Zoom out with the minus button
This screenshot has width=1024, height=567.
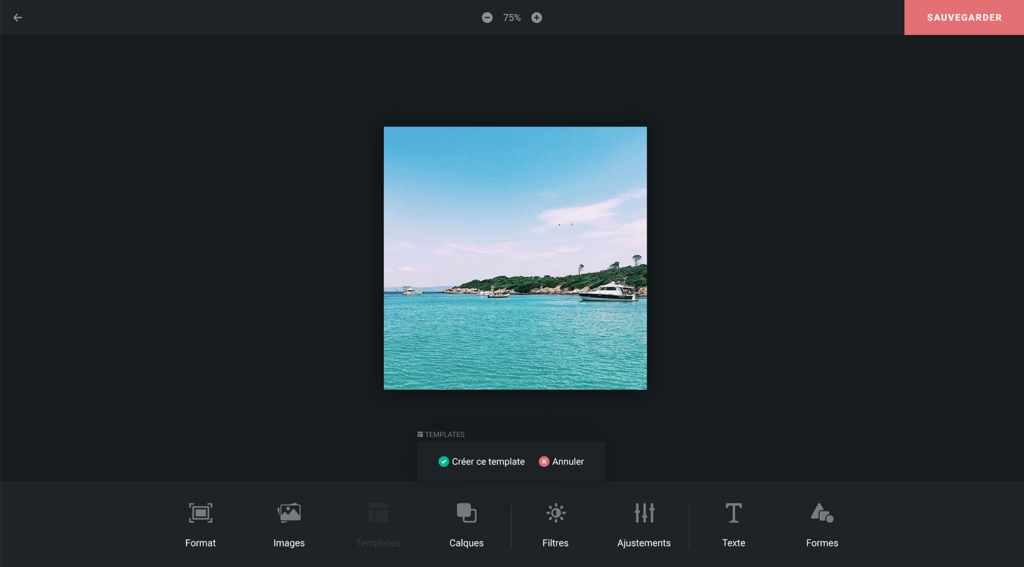point(487,17)
